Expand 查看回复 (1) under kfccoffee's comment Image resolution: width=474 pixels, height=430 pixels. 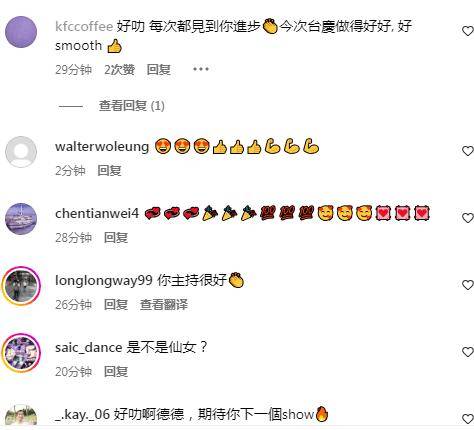coord(131,106)
